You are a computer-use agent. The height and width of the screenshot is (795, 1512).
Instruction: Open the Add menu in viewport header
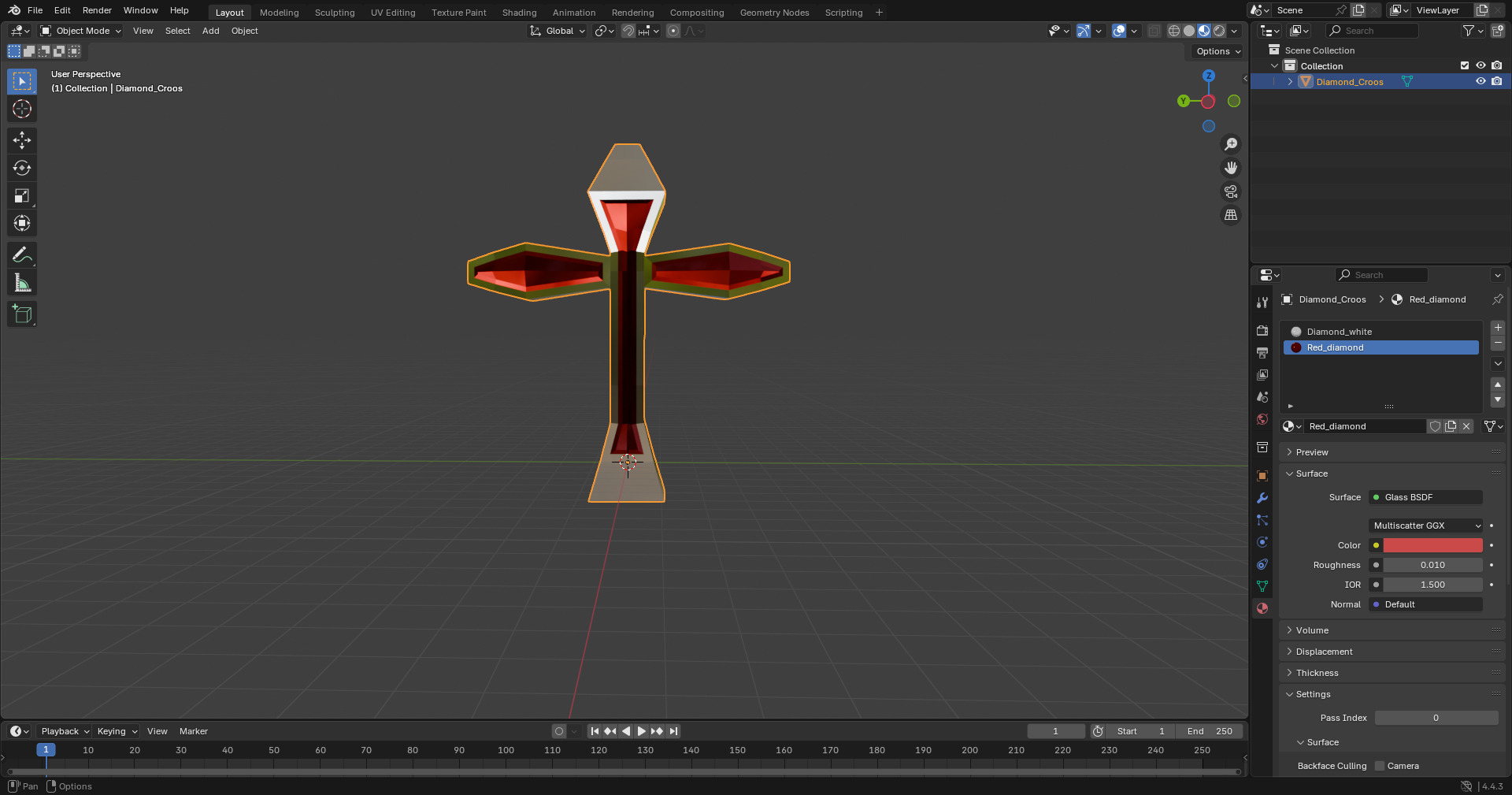(x=210, y=31)
